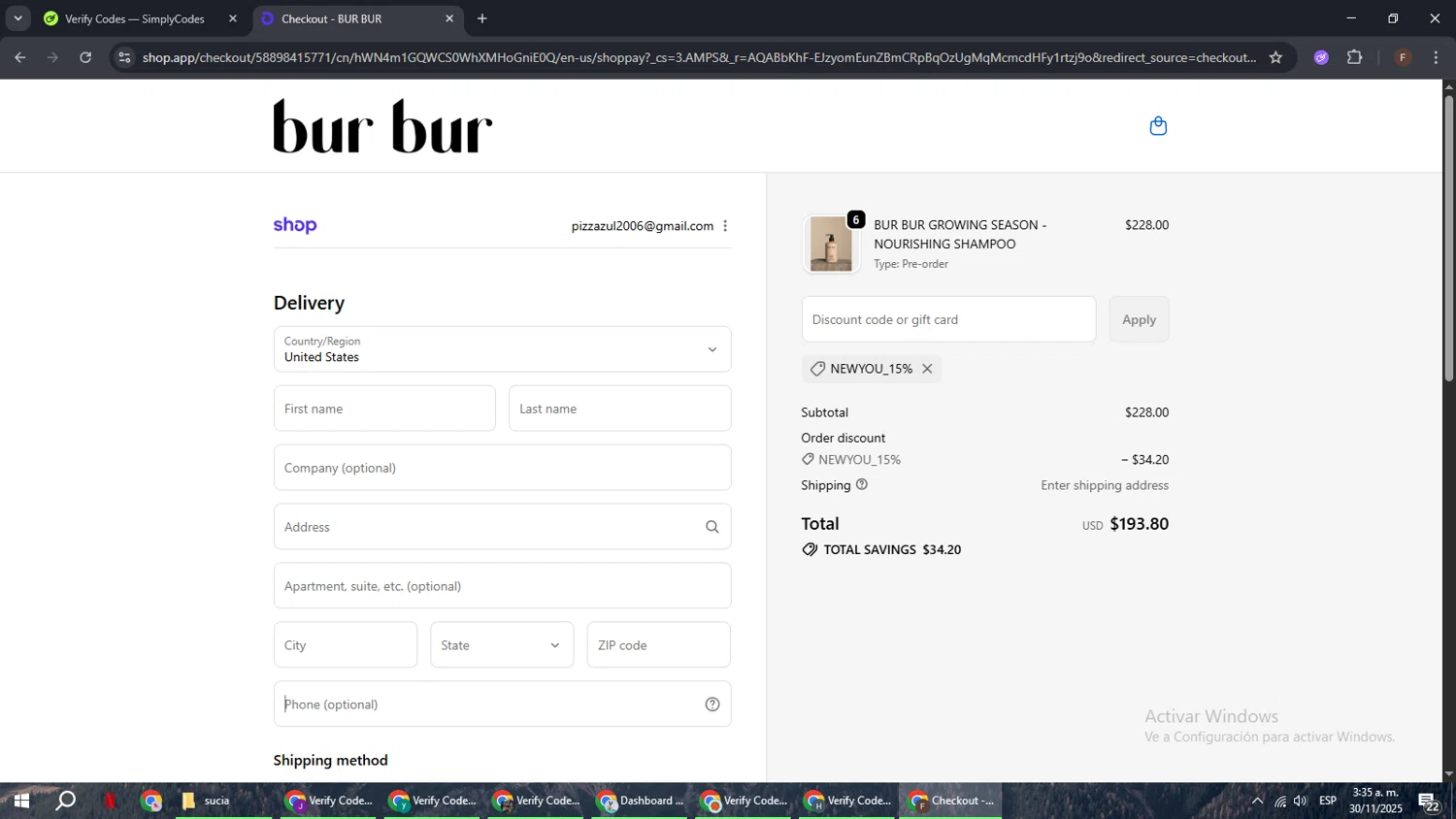This screenshot has width=1456, height=819.
Task: Click the Shipping method heading
Action: [x=330, y=760]
